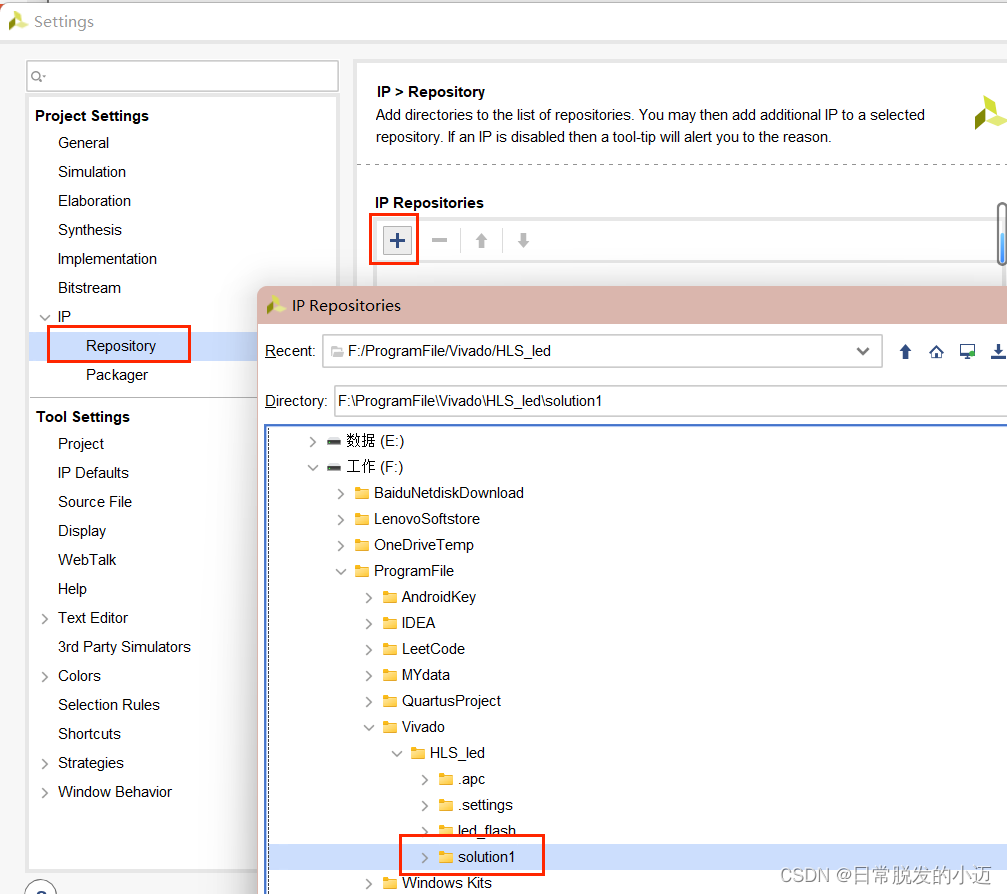Open General project settings

coord(83,143)
